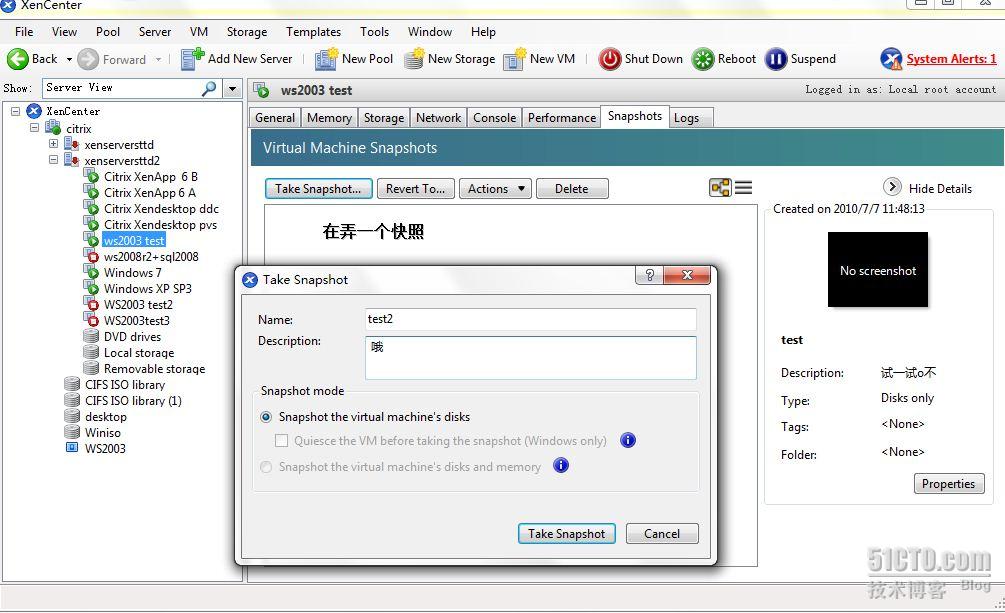The height and width of the screenshot is (613, 1005).
Task: Click the Take Snapshot dialog help button
Action: [649, 275]
